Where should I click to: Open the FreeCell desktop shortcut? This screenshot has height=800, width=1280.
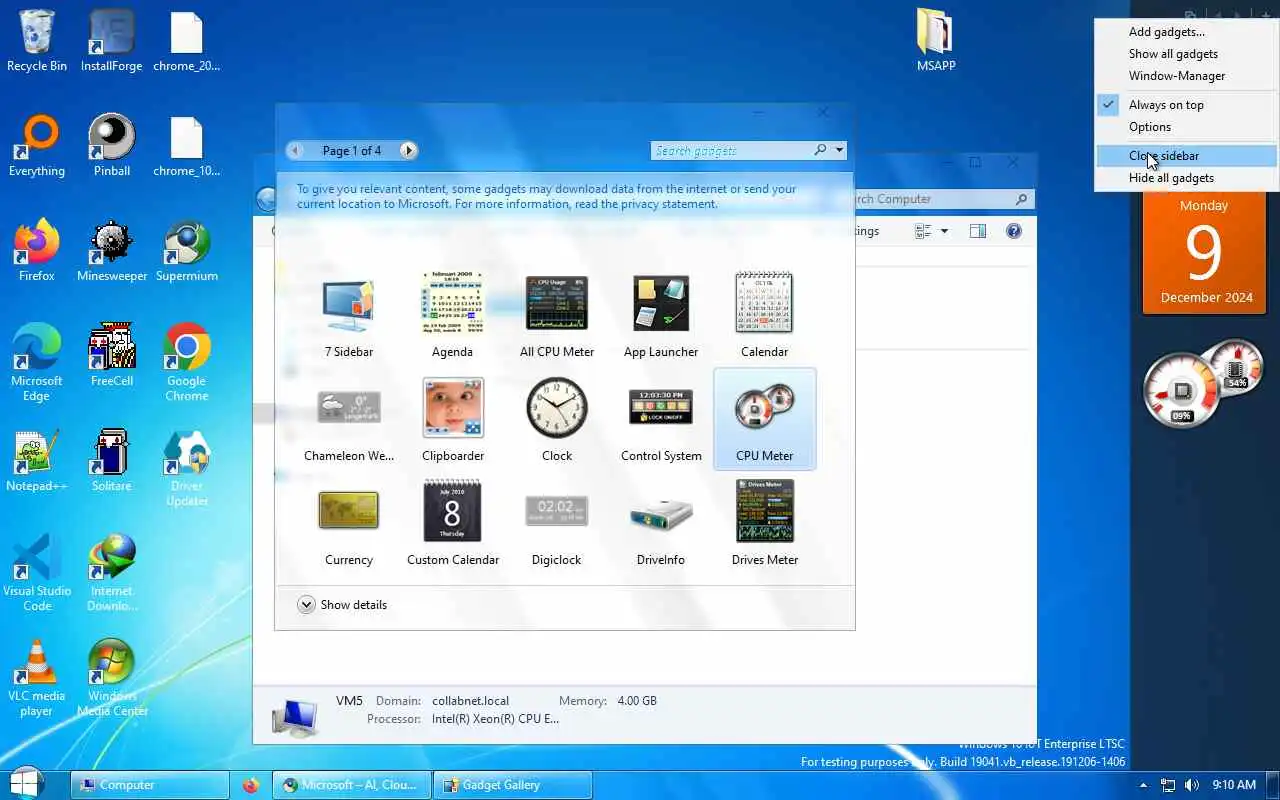pyautogui.click(x=112, y=356)
